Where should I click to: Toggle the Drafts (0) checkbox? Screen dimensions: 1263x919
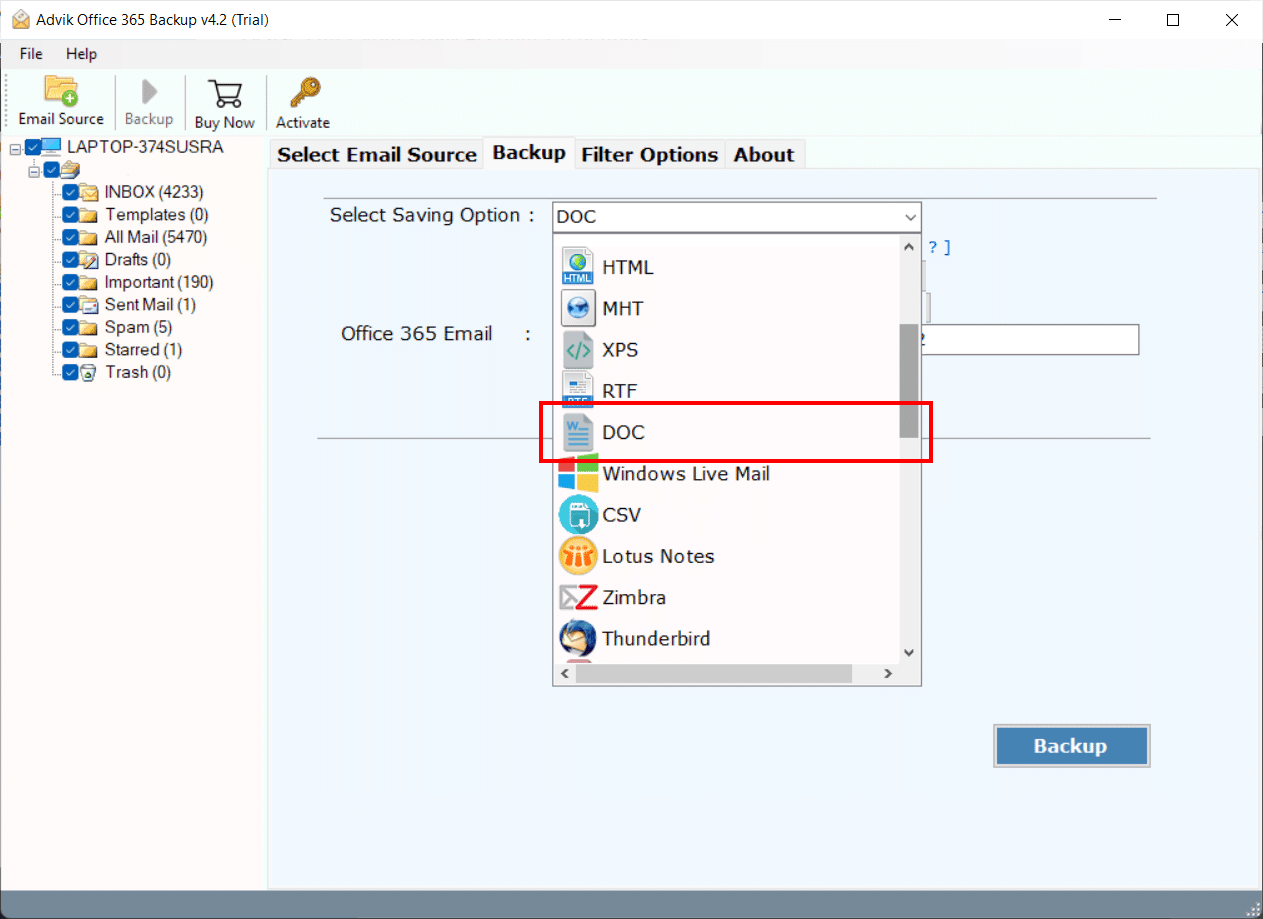70,260
